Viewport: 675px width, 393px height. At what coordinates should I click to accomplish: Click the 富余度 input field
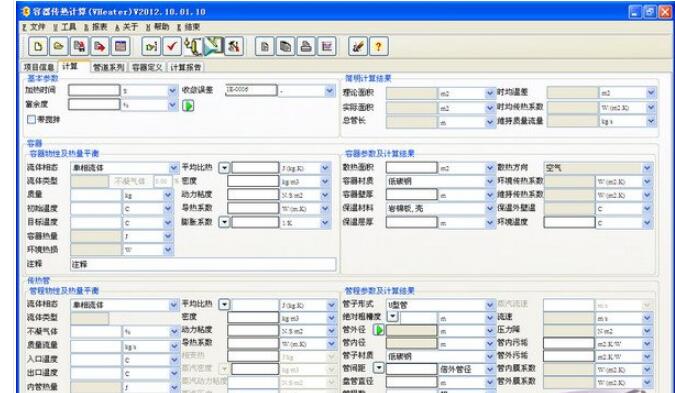coord(94,105)
